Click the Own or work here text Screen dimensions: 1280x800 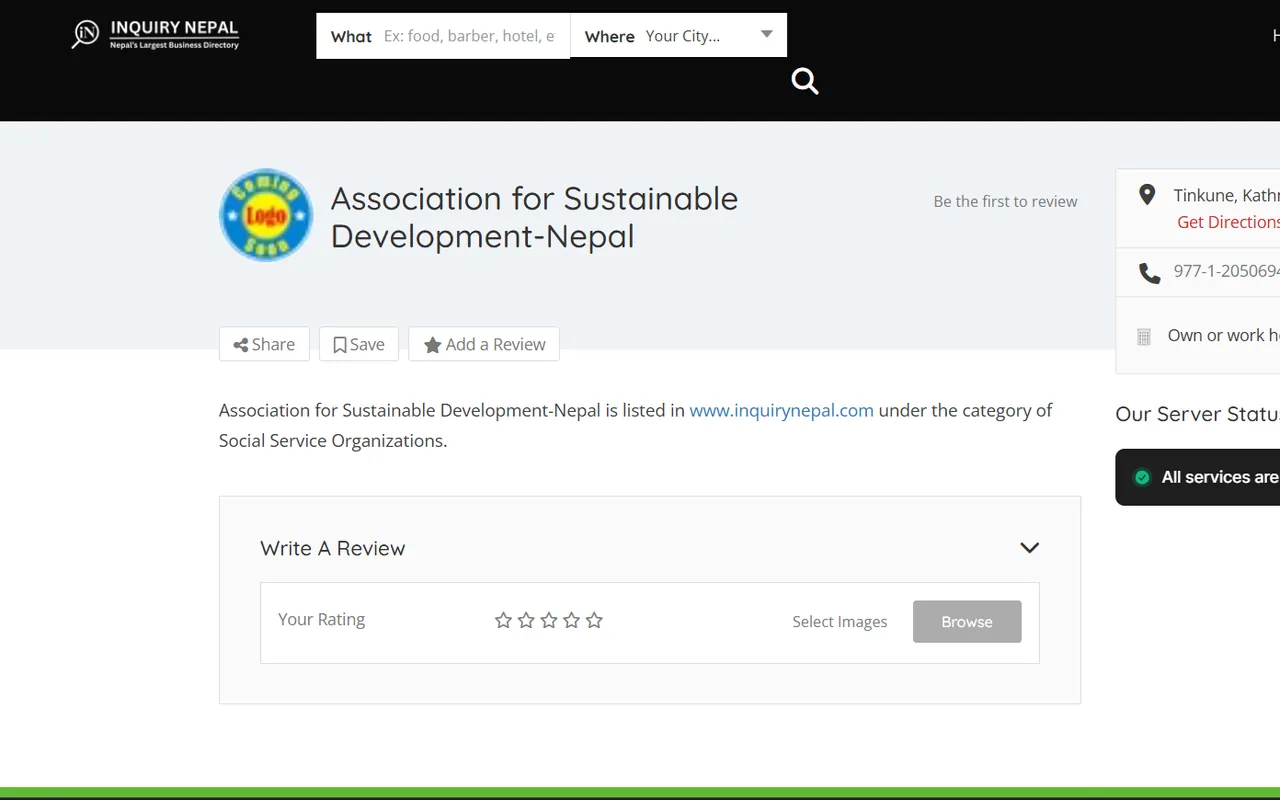tap(1224, 335)
